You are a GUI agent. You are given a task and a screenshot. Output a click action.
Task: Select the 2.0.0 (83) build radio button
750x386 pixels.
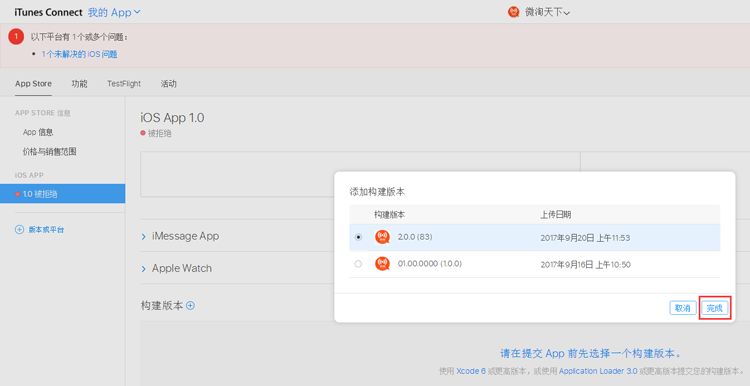click(x=358, y=237)
